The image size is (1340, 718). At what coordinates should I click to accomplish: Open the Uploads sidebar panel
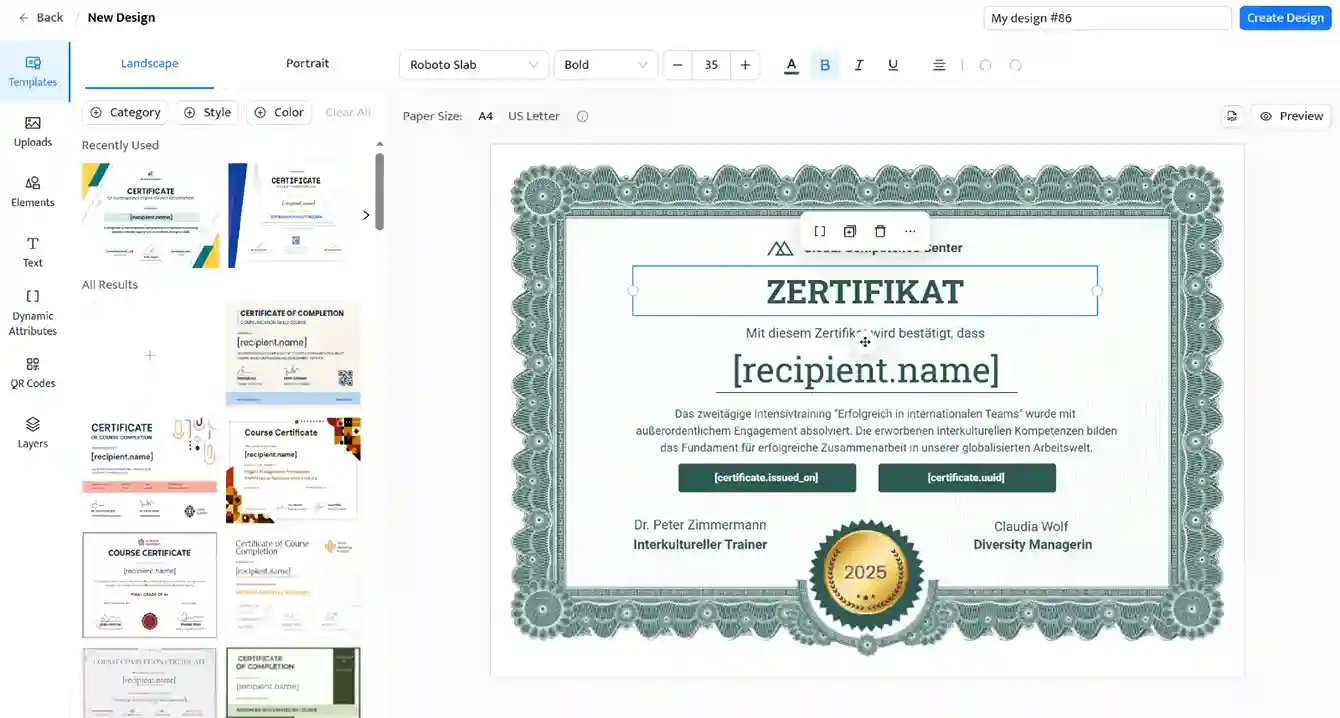point(33,131)
